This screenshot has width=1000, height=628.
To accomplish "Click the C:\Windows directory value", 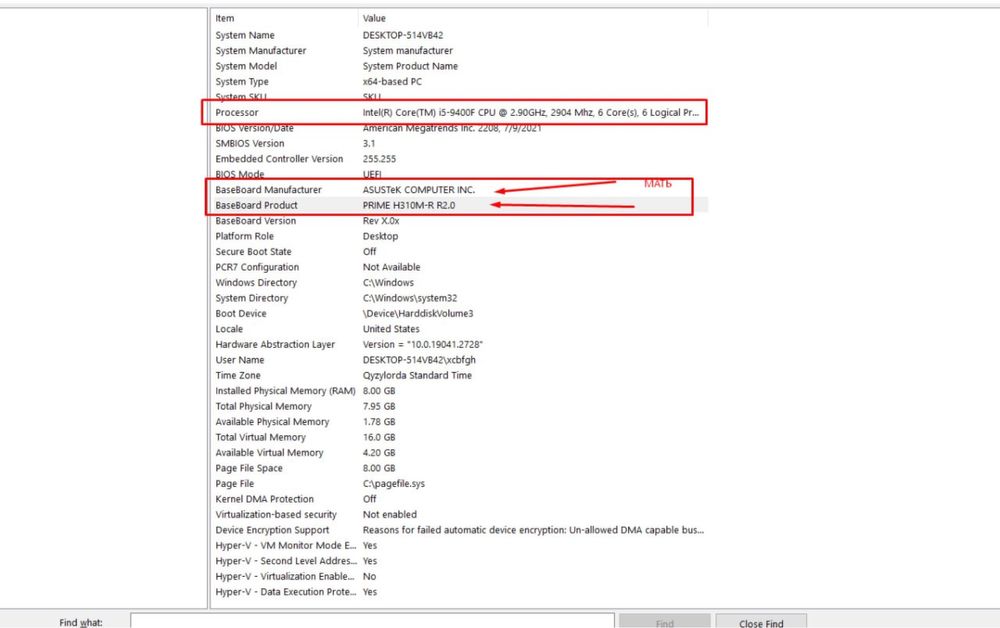I will (388, 282).
